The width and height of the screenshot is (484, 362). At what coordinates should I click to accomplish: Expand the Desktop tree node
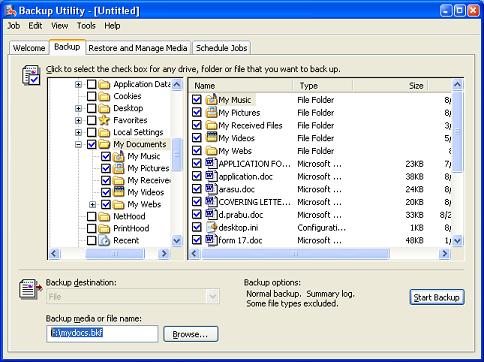[x=78, y=108]
